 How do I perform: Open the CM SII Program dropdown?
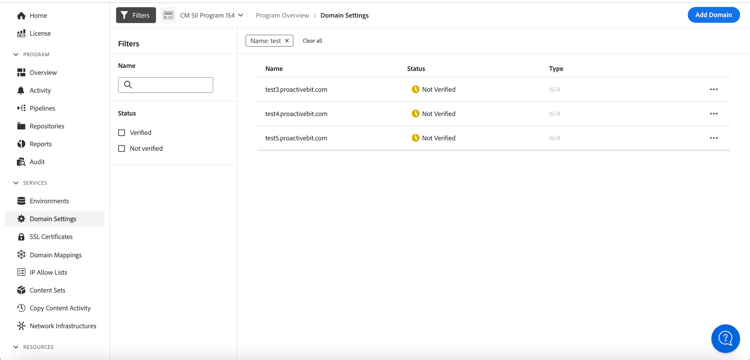click(211, 15)
